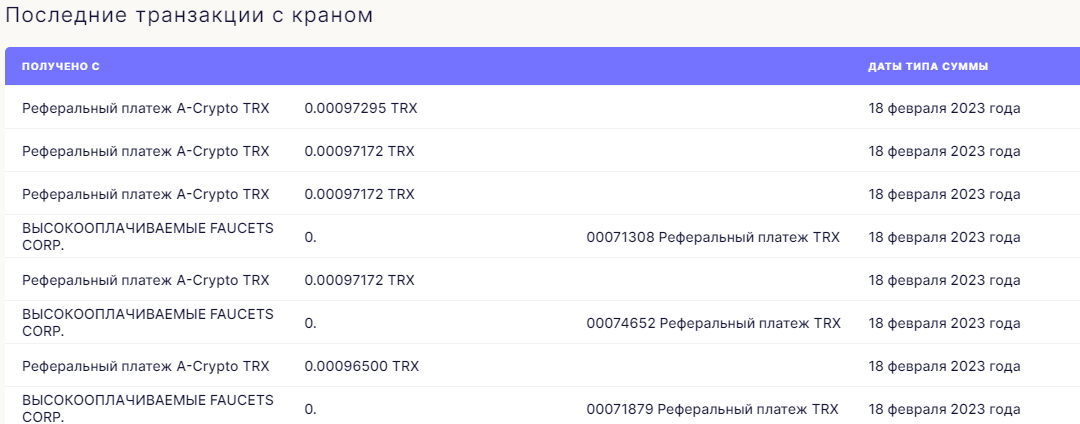Click "00071879 Реферальный платеж TRX" entry
Viewport: 1080px width, 424px height.
tap(712, 409)
